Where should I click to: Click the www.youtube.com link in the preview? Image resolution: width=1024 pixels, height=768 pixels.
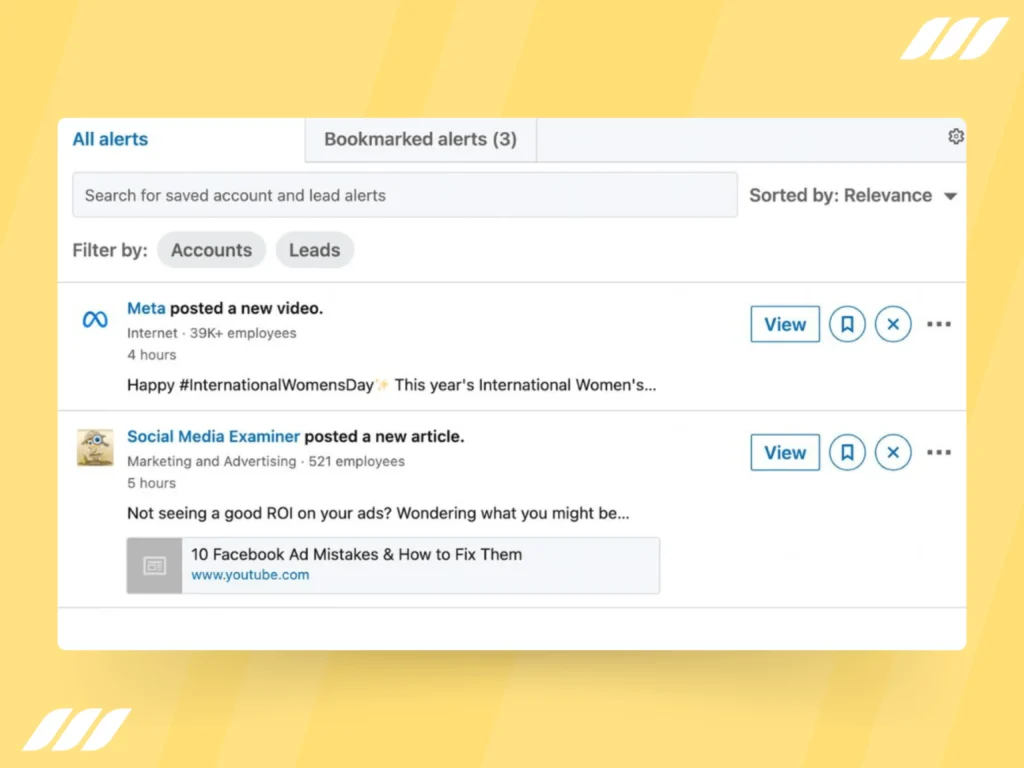tap(250, 575)
